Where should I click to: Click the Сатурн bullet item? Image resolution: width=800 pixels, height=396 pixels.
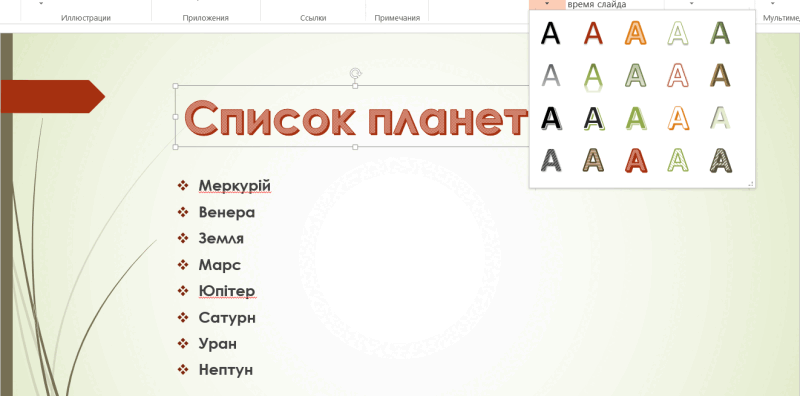point(227,317)
